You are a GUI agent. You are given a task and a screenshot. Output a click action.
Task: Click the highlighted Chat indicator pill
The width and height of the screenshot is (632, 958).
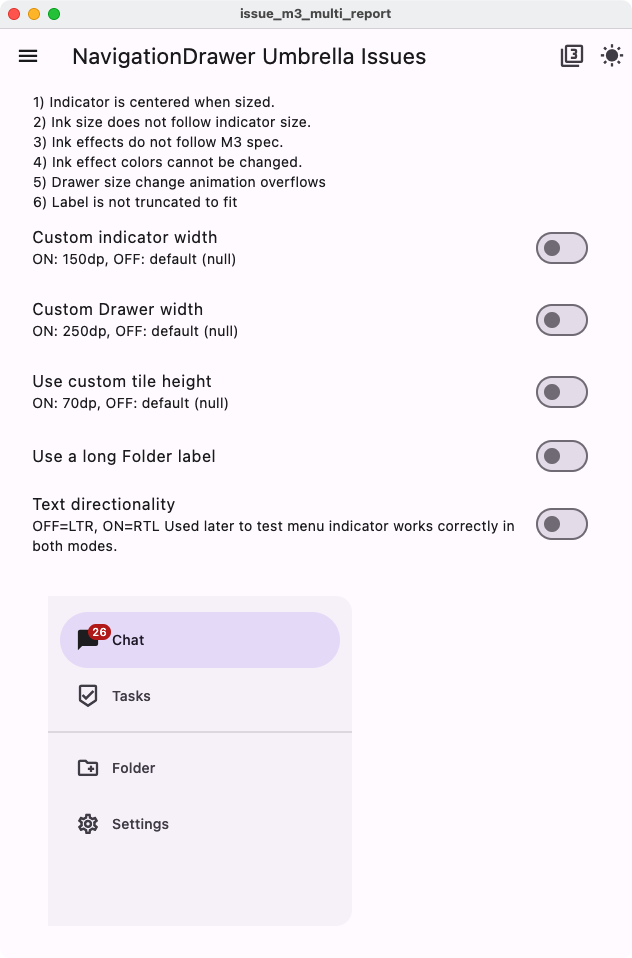click(x=200, y=640)
